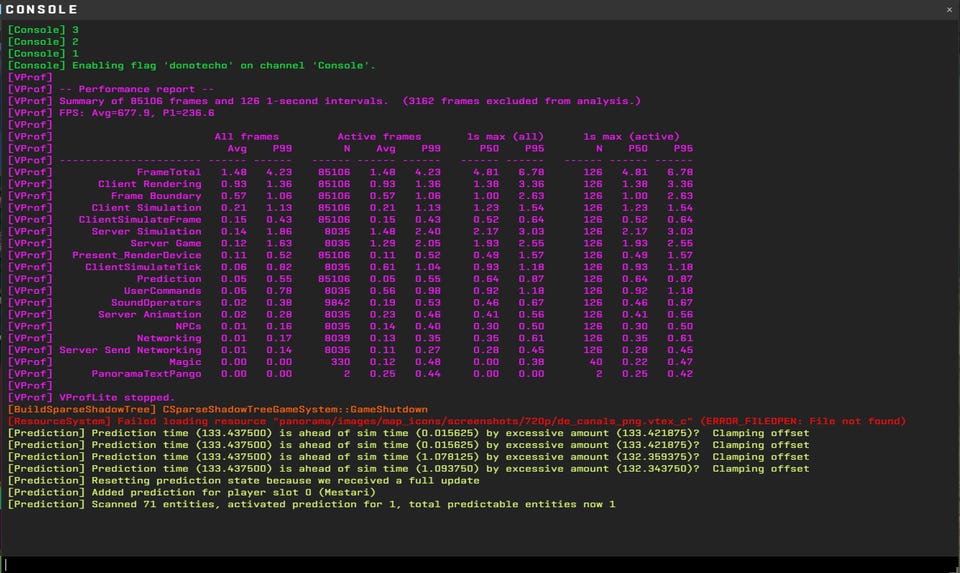This screenshot has width=960, height=573.
Task: Click the "Active frames" column header
Action: coord(379,137)
